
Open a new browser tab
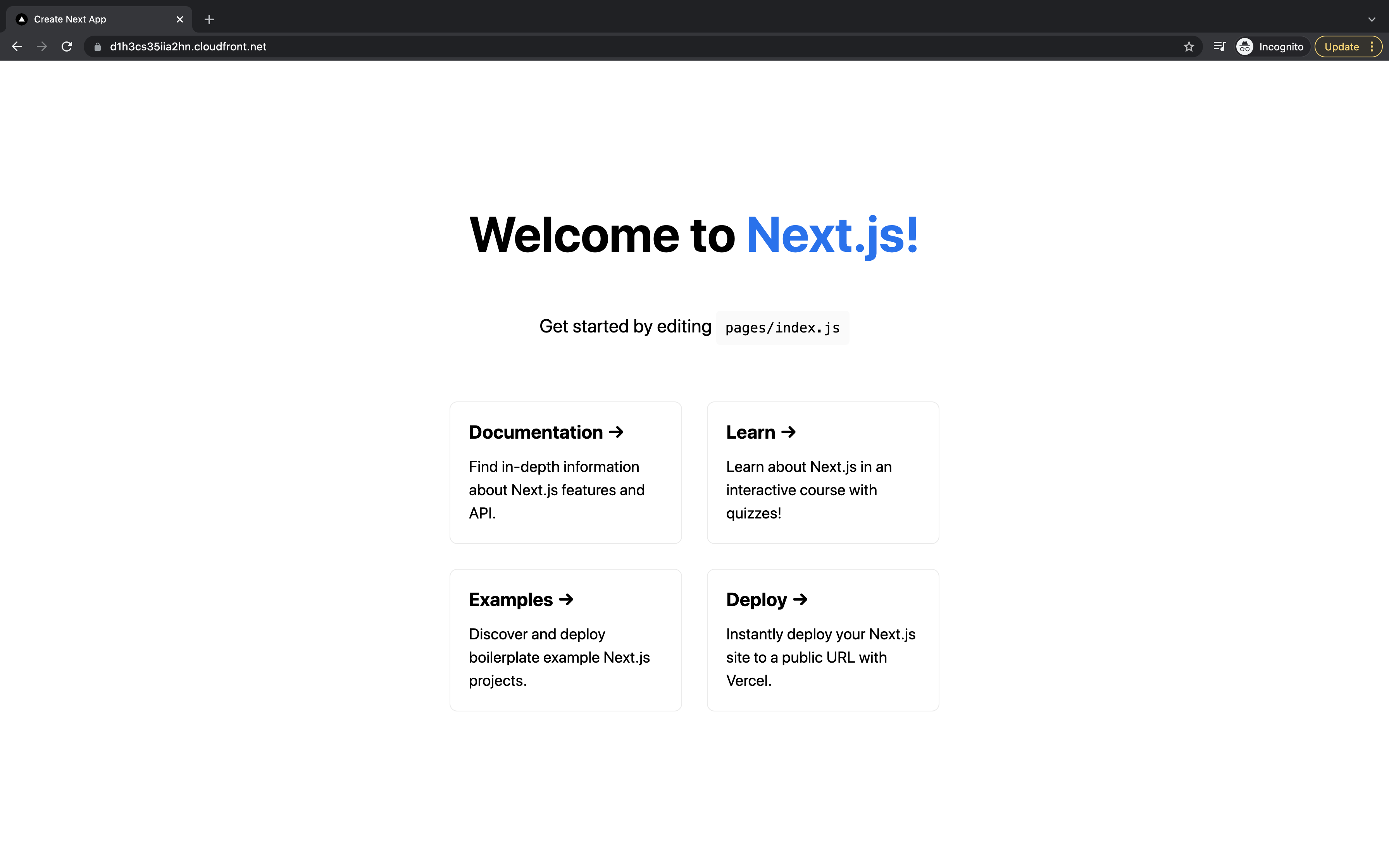[x=209, y=19]
